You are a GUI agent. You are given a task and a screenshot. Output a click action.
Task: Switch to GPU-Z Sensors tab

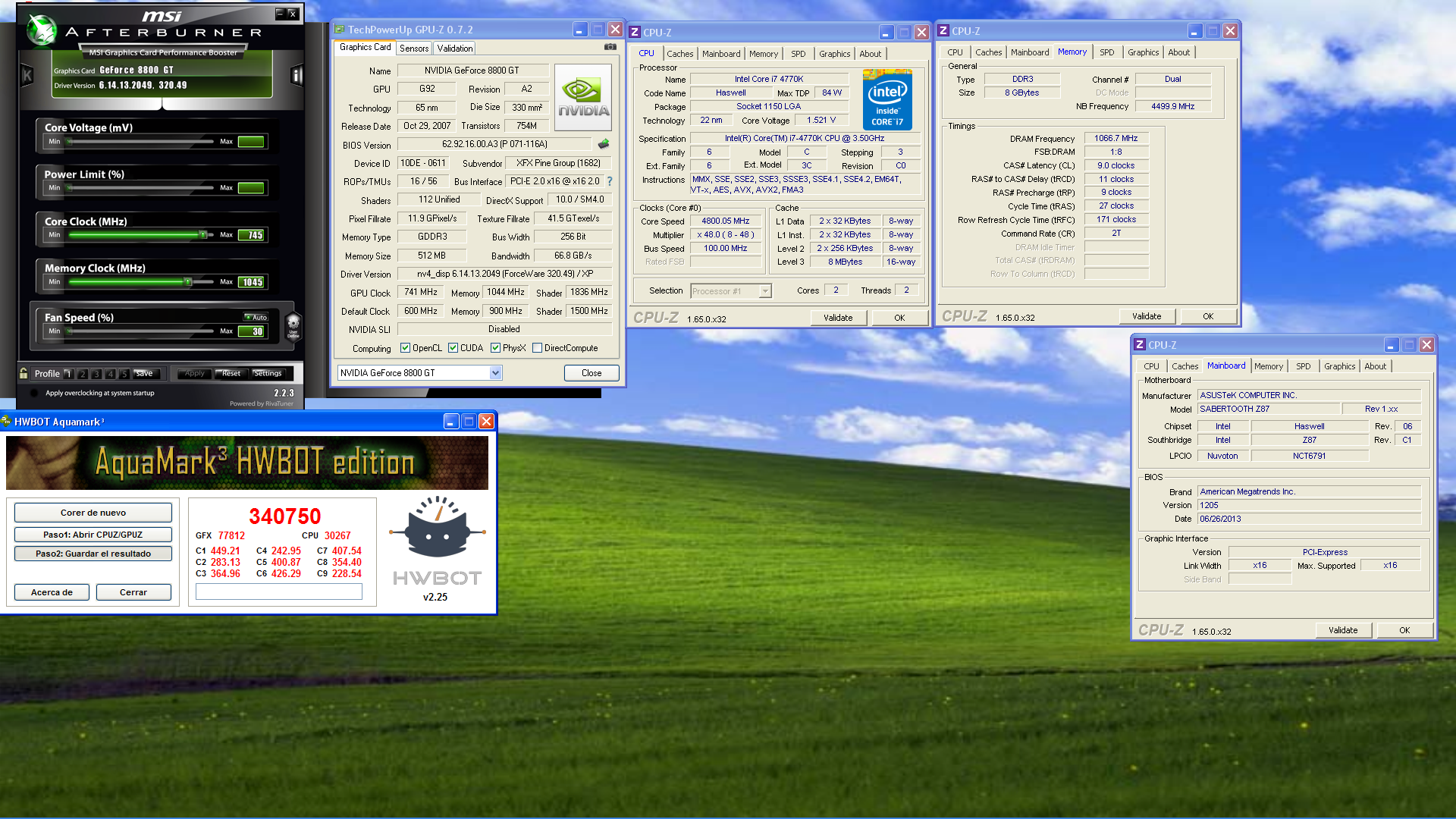click(x=414, y=49)
